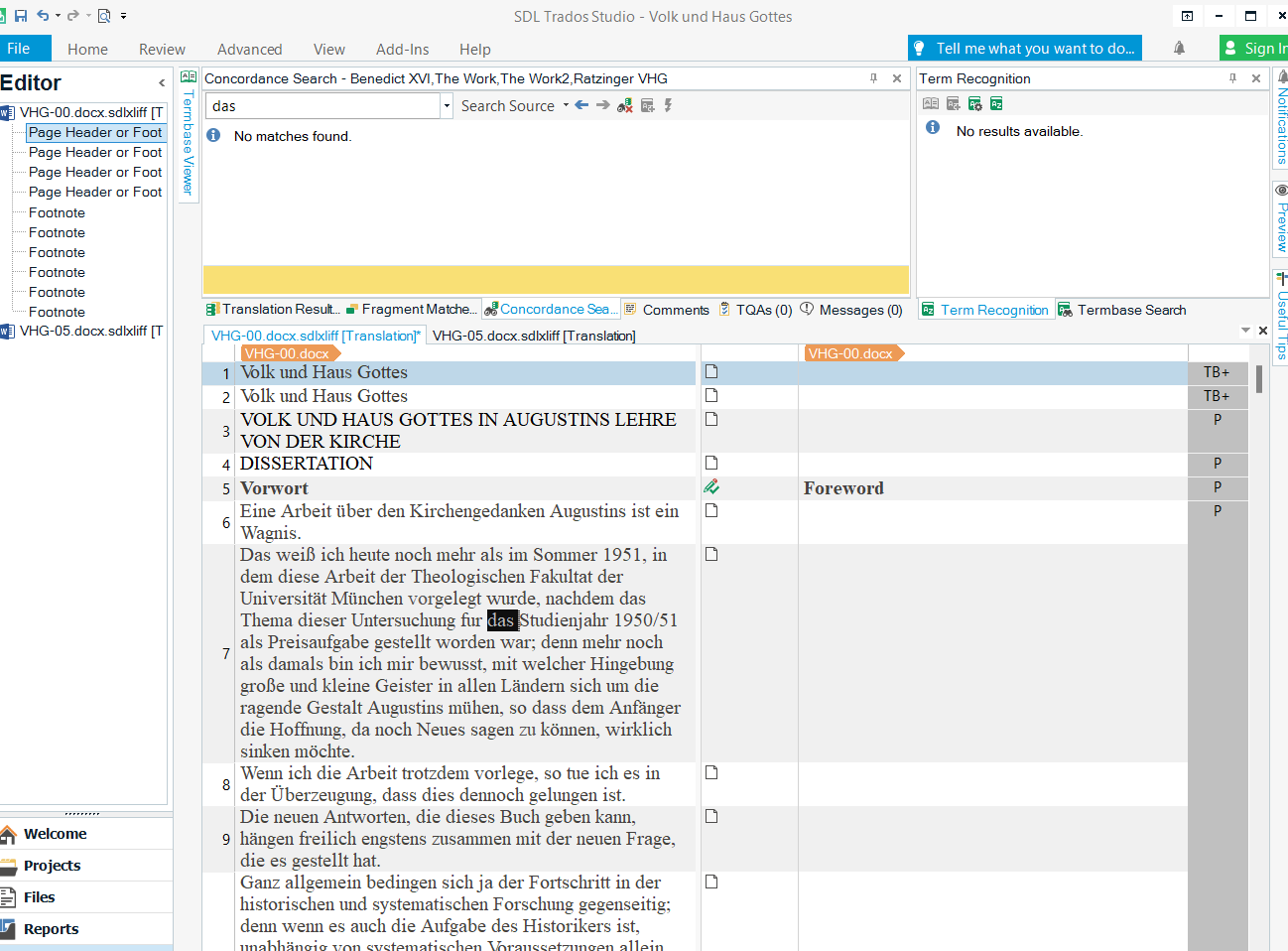This screenshot has height=951, width=1288.
Task: Save the document with the floppy disk icon
Action: tap(21, 16)
